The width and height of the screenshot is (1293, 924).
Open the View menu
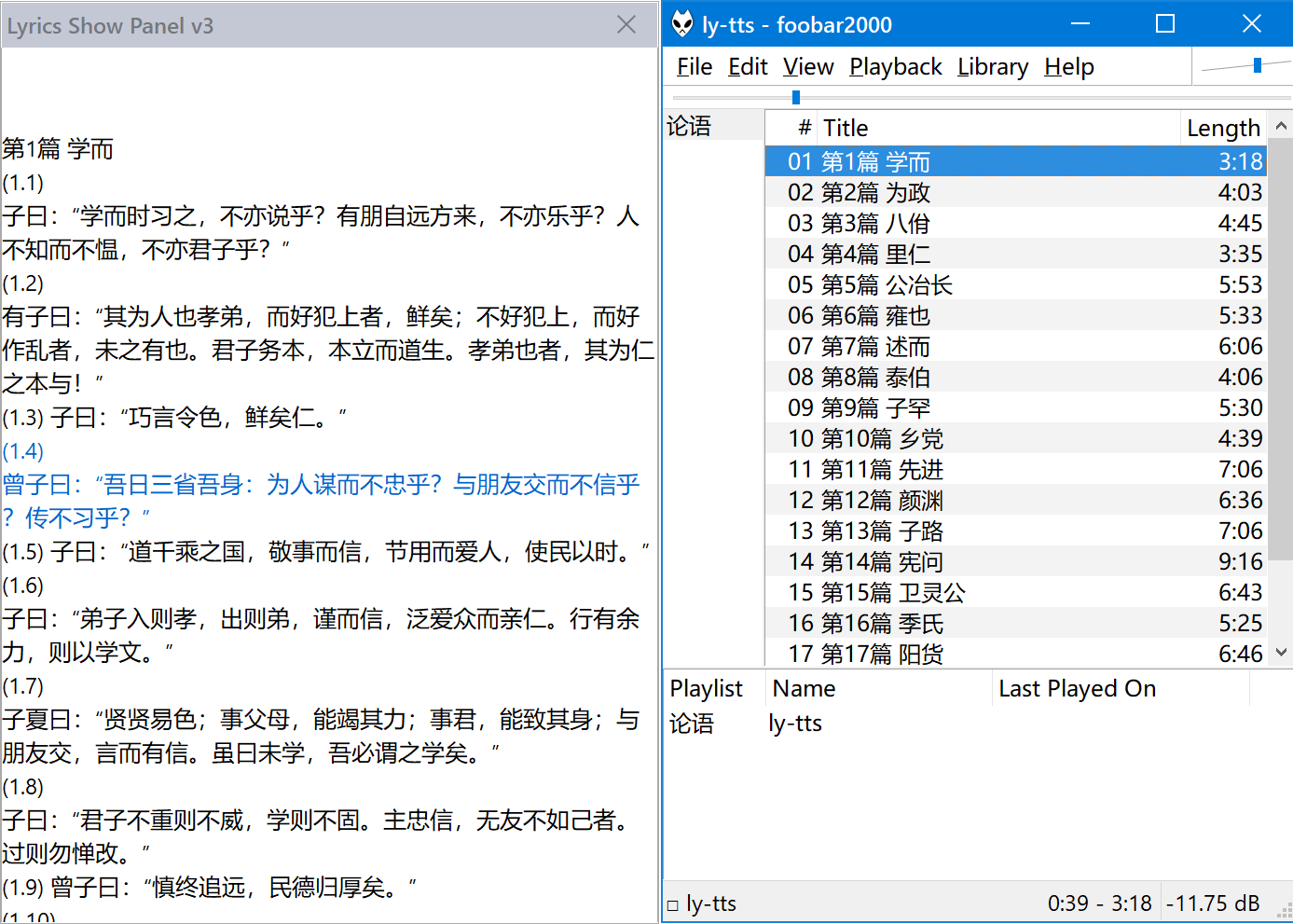tap(808, 67)
